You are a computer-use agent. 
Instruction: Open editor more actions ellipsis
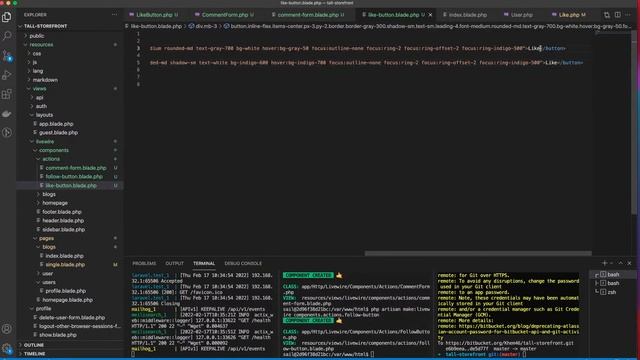point(629,15)
